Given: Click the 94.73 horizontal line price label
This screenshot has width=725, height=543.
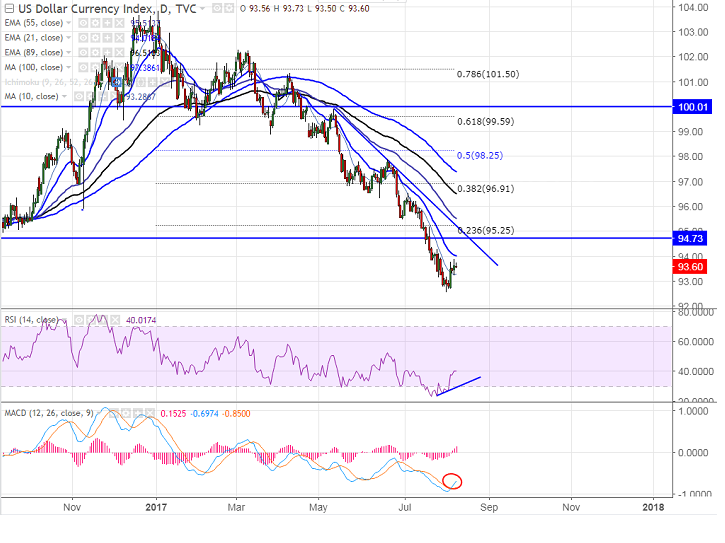Looking at the screenshot, I should [690, 239].
